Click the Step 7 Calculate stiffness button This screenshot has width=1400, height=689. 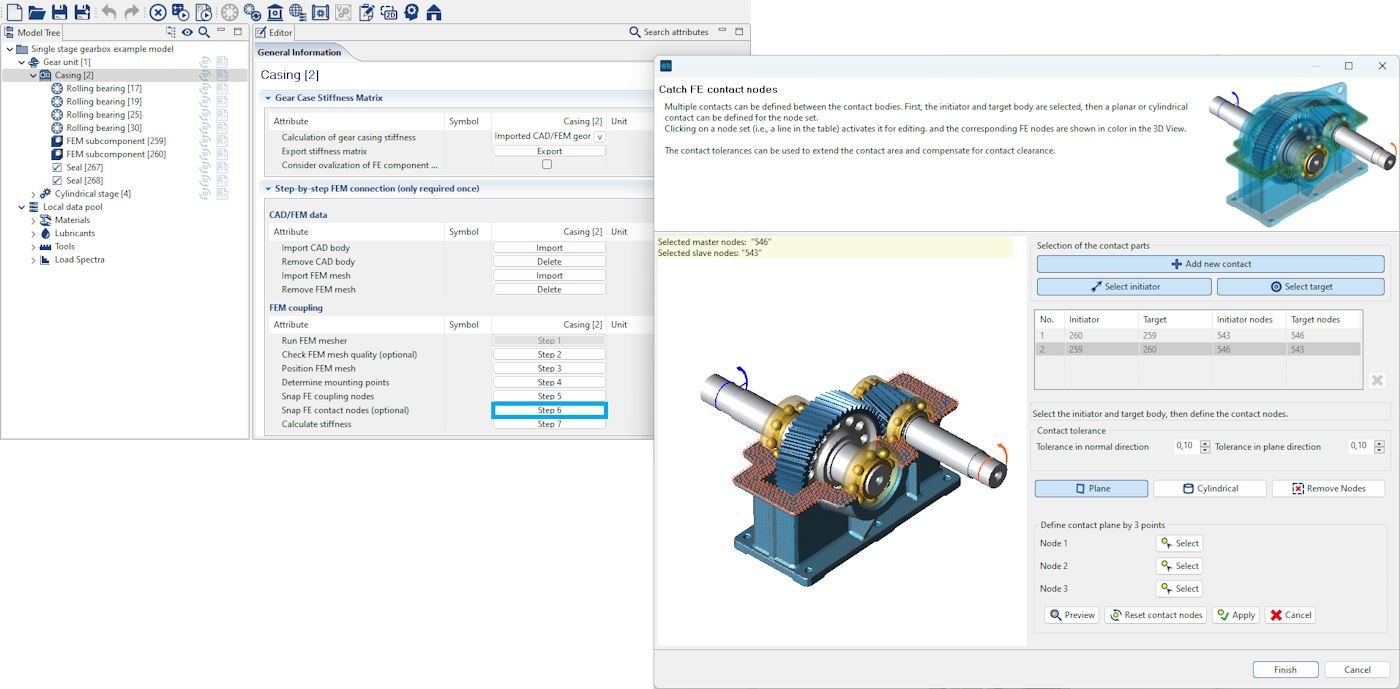pos(549,424)
